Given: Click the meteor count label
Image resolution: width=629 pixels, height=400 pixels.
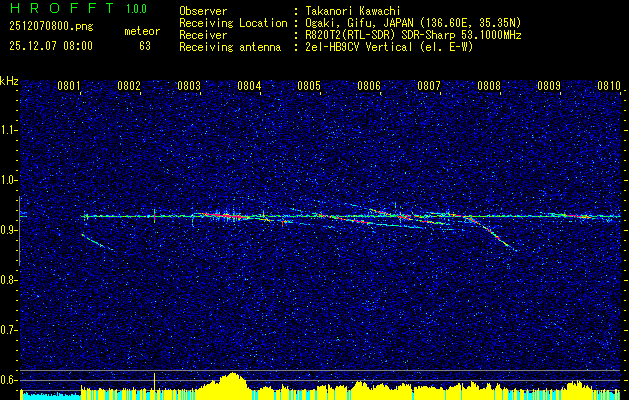Looking at the screenshot, I should point(142,31).
